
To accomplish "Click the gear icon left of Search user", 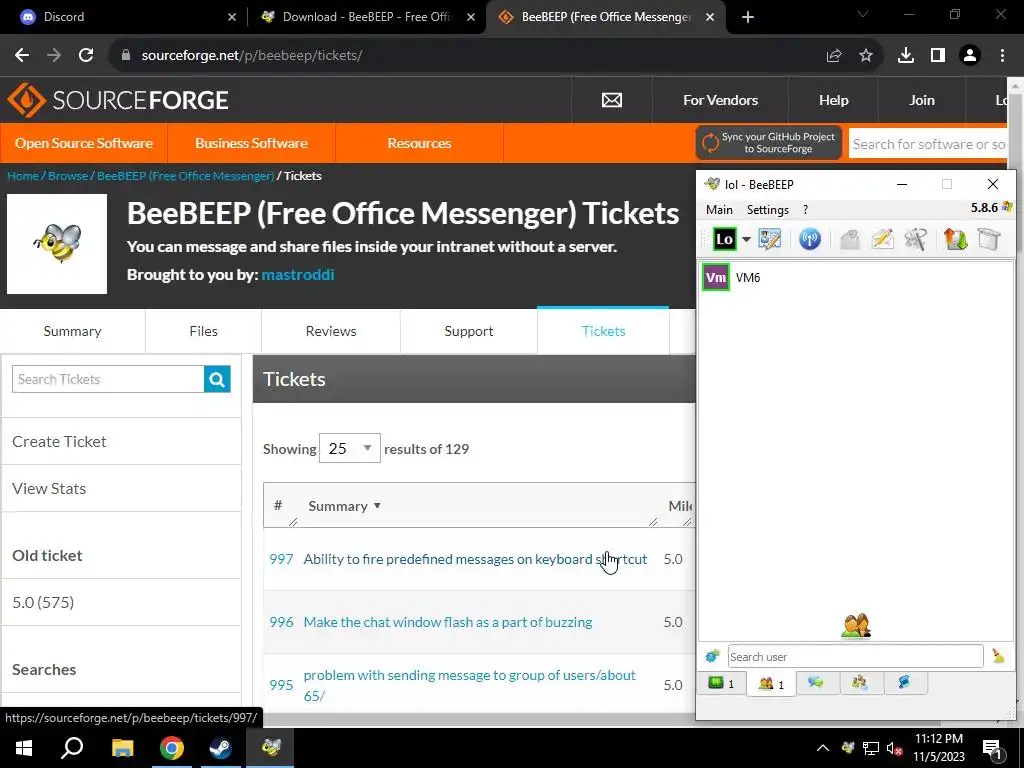I will point(712,656).
